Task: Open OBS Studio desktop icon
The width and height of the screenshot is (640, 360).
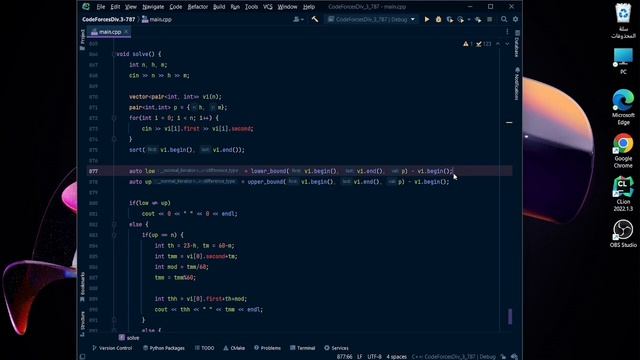Action: coord(623,234)
